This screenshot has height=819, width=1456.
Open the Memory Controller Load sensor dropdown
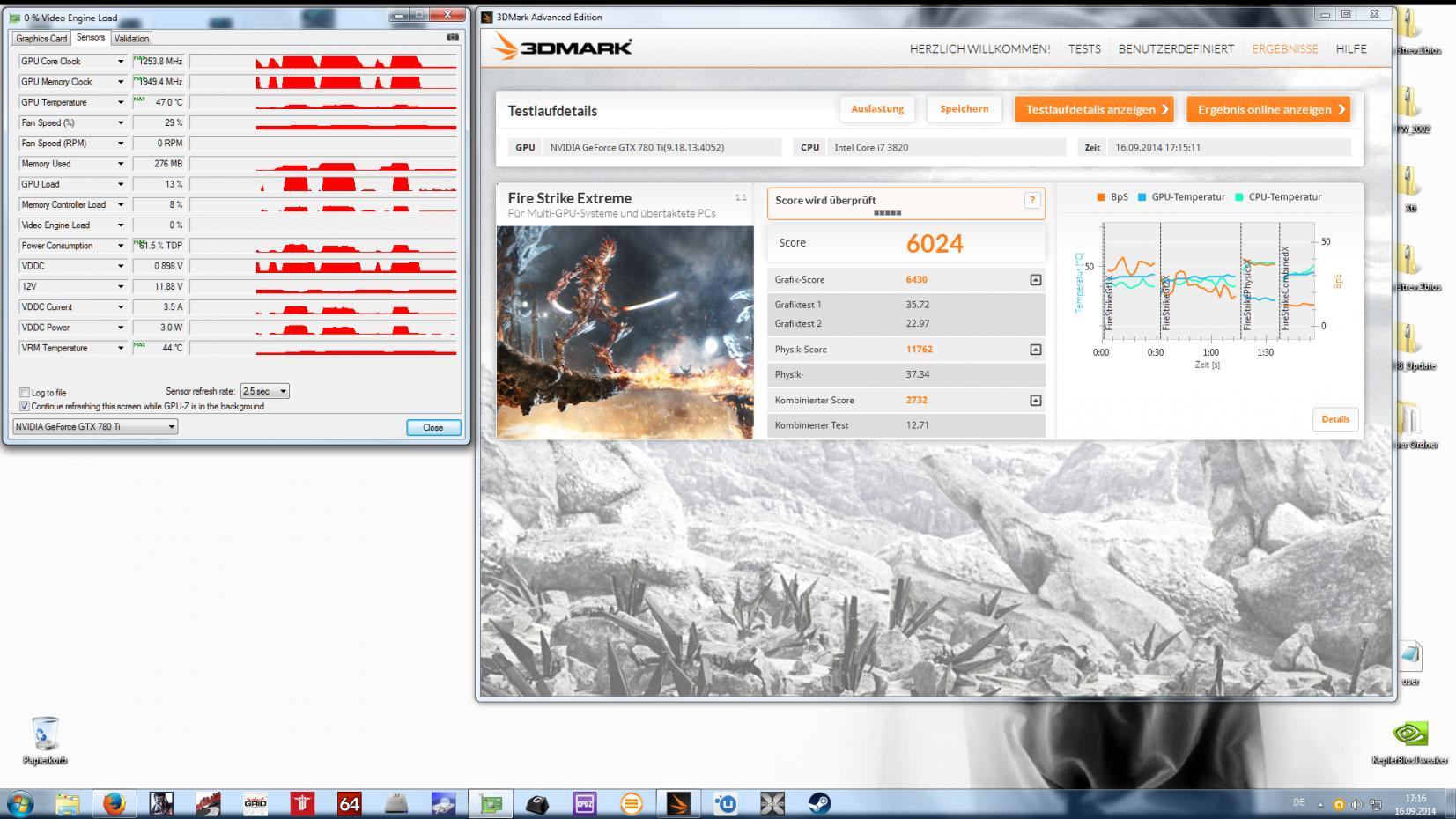coord(121,204)
